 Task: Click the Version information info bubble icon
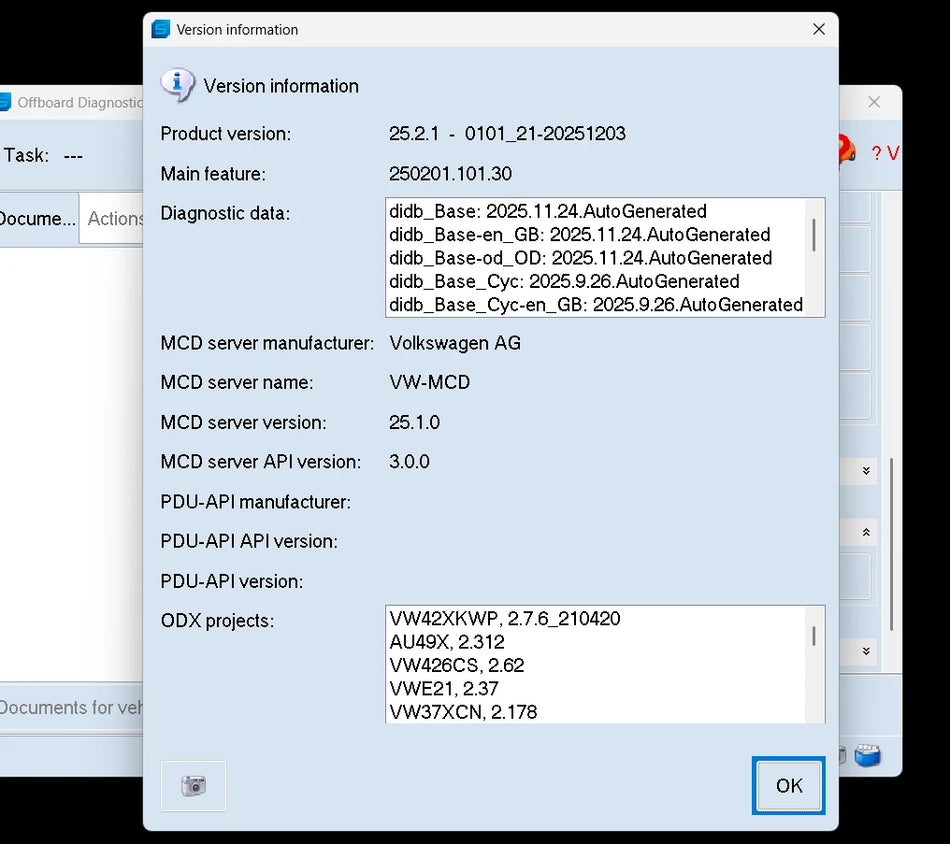[x=177, y=84]
